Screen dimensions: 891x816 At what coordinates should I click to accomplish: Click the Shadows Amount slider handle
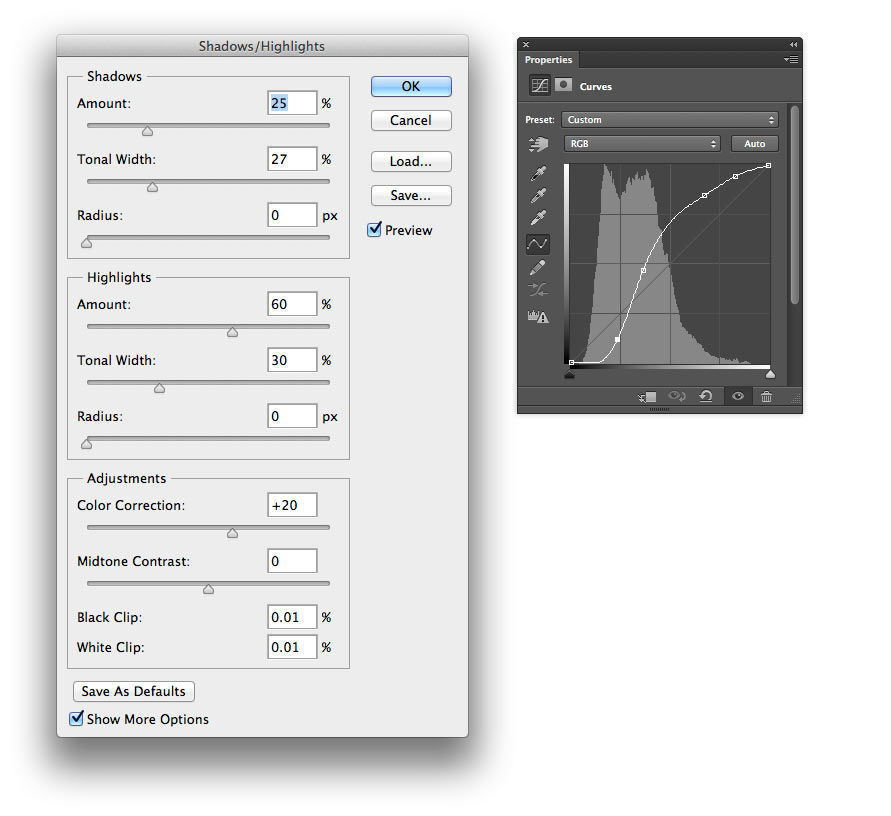[147, 131]
